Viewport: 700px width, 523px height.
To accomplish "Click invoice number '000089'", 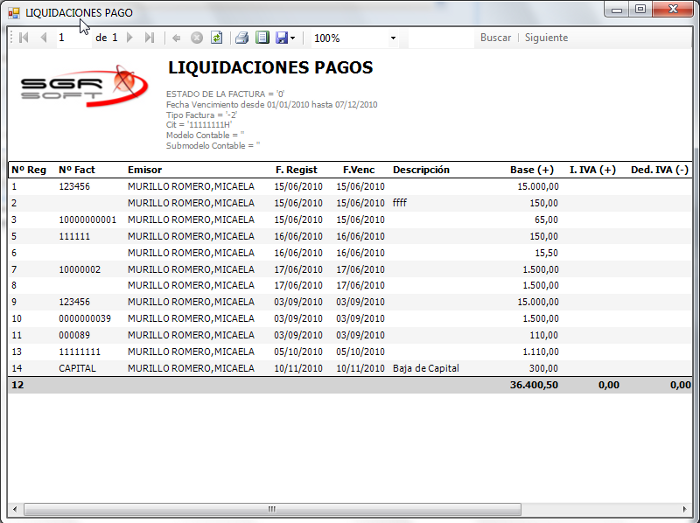I will click(x=74, y=335).
